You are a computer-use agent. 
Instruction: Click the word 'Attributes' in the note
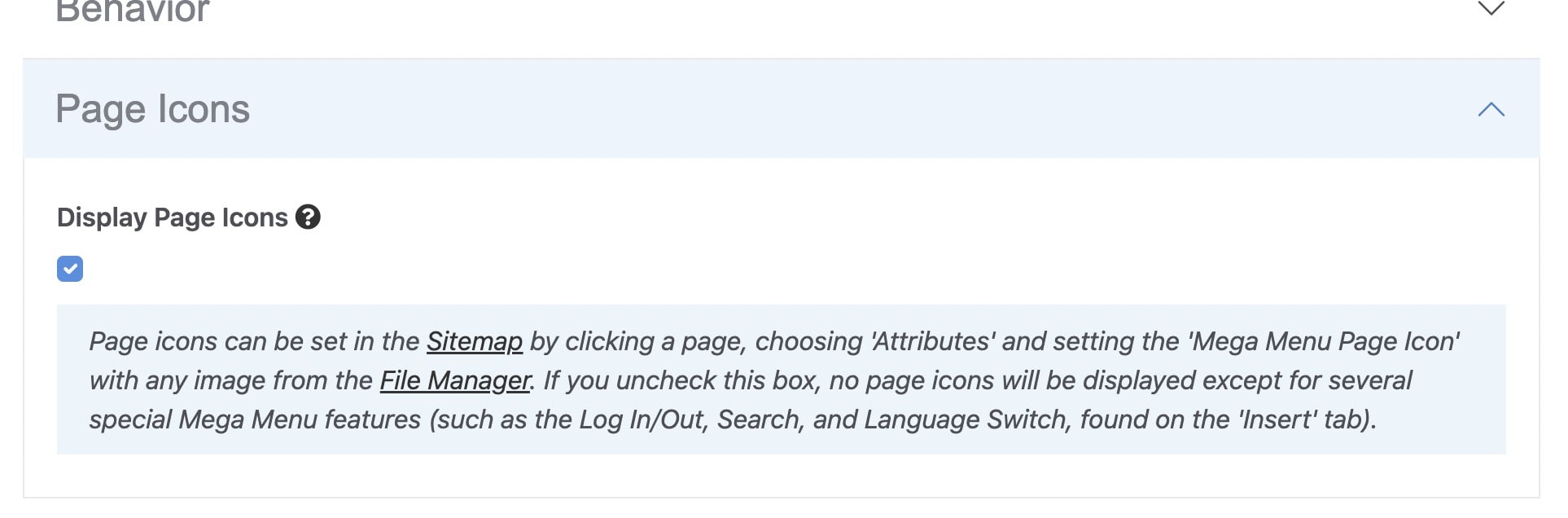(932, 341)
